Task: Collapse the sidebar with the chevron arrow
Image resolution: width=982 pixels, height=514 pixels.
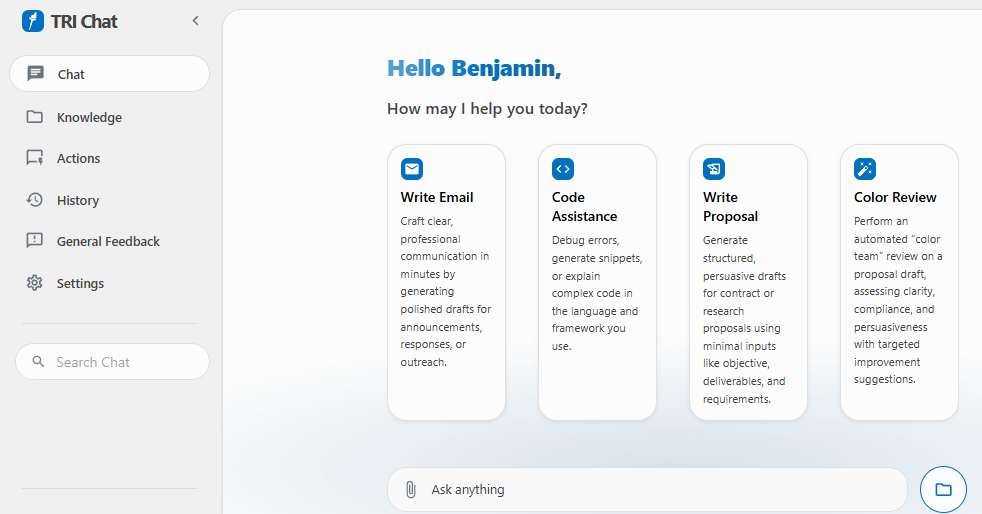Action: coord(195,21)
